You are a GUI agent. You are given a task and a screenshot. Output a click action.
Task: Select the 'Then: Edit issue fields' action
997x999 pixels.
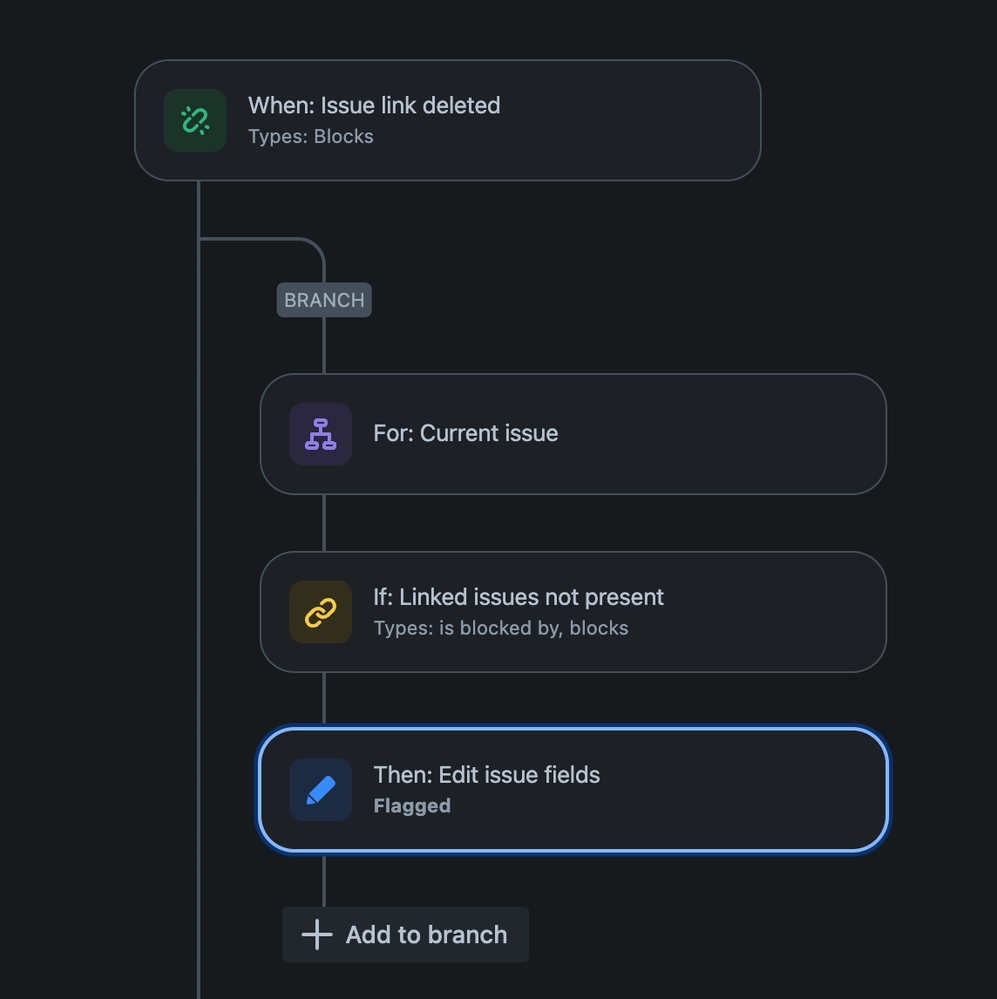click(x=486, y=775)
